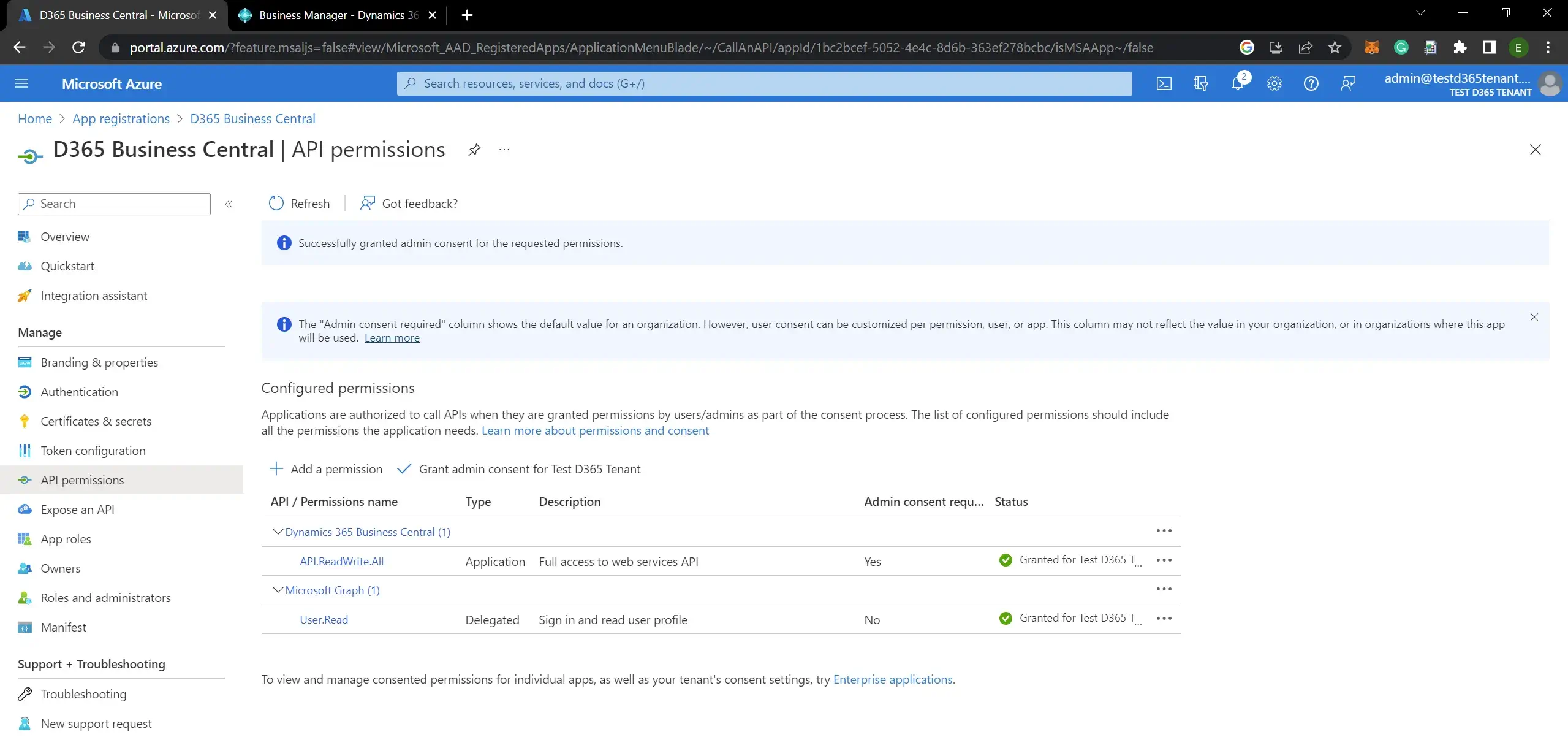Click the Expose an API icon
This screenshot has height=756, width=1568.
coord(24,509)
